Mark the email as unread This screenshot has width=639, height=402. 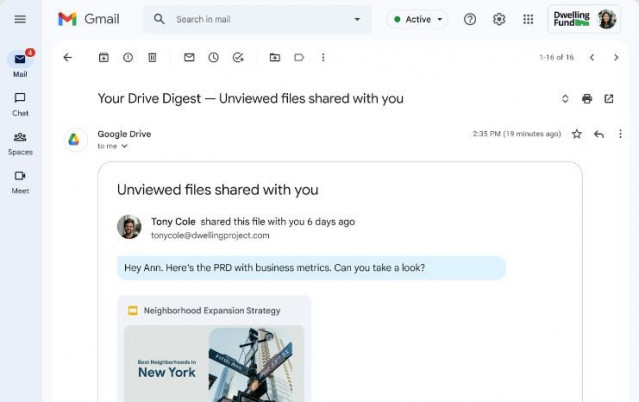[189, 58]
